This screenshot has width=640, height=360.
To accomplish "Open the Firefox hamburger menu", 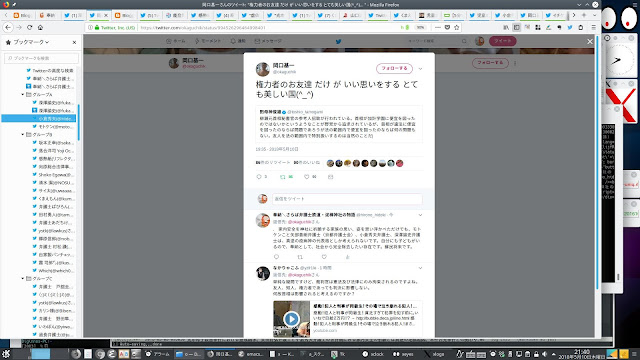I will [593, 27].
